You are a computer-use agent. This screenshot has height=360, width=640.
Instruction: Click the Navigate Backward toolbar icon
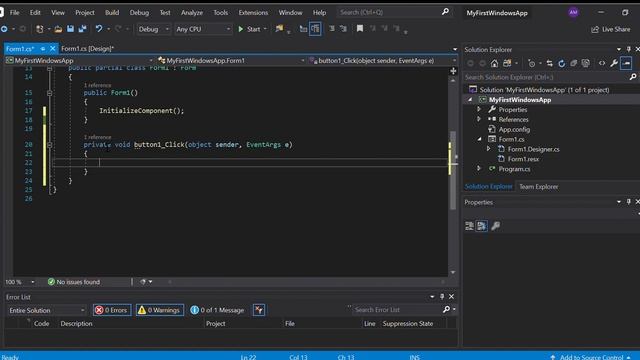pos(4,29)
